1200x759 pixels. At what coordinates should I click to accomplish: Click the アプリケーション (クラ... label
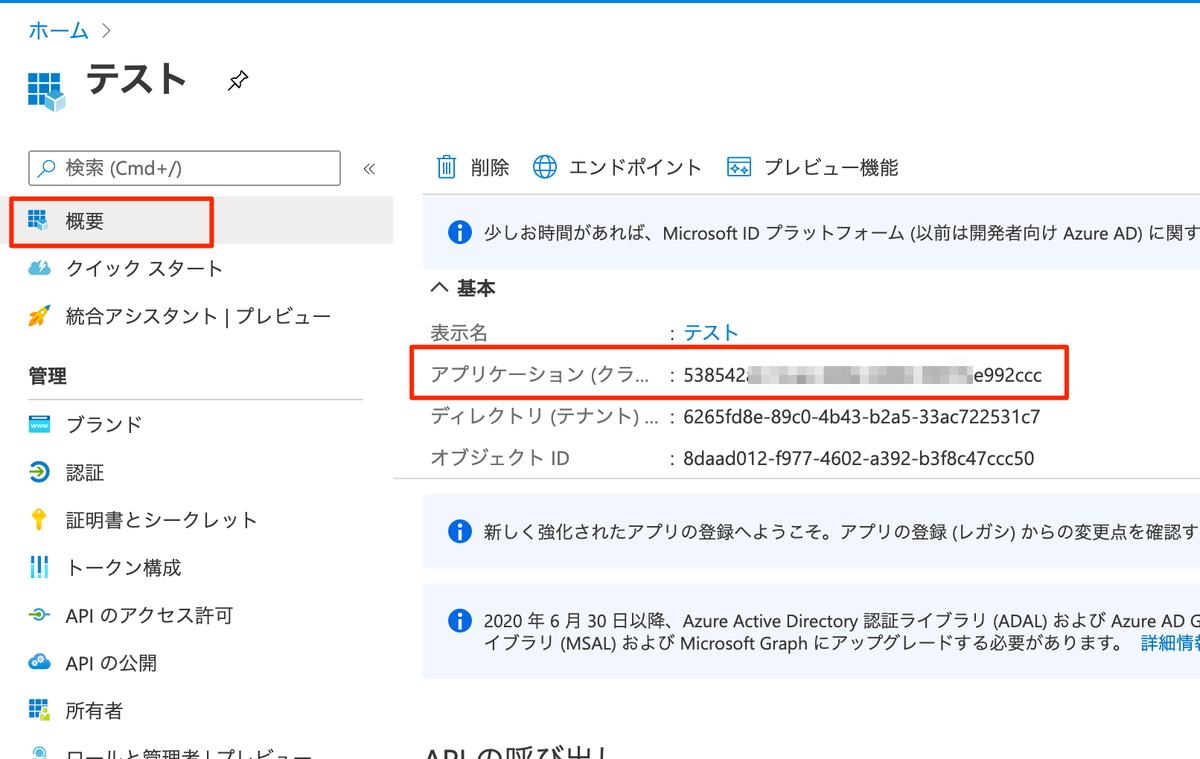point(539,375)
